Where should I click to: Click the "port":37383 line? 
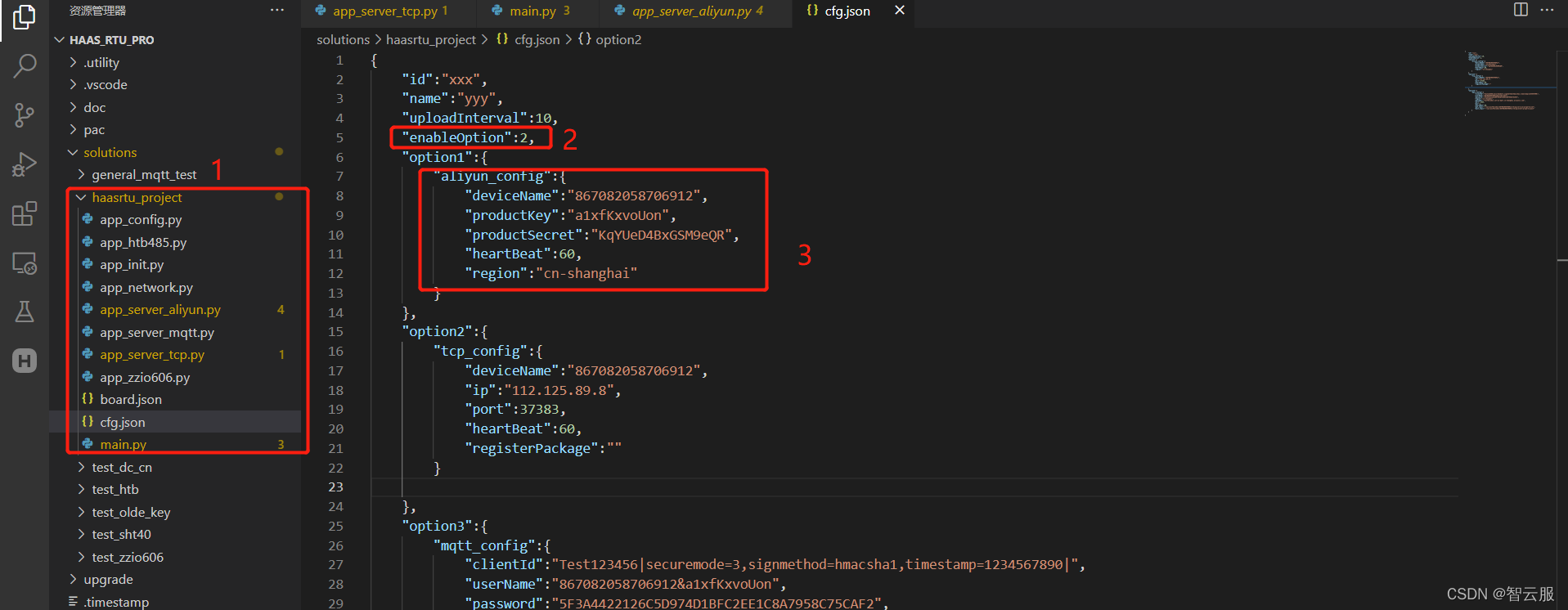[515, 409]
